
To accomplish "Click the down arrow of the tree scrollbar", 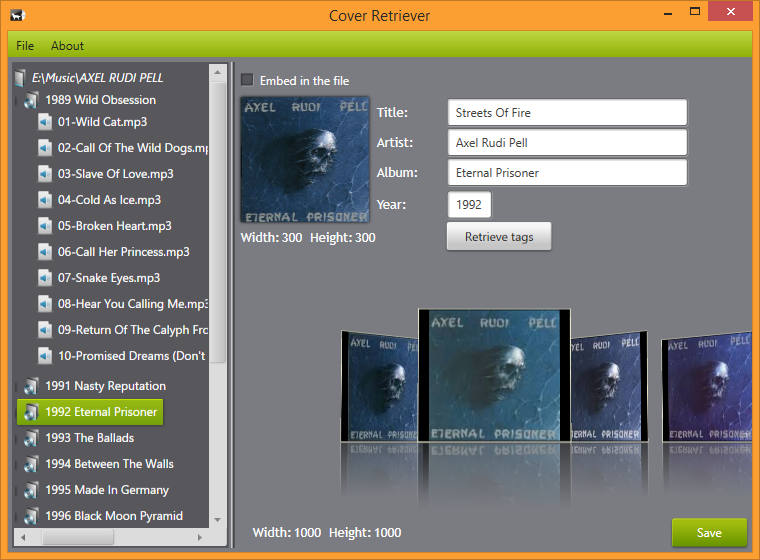I will (x=218, y=520).
